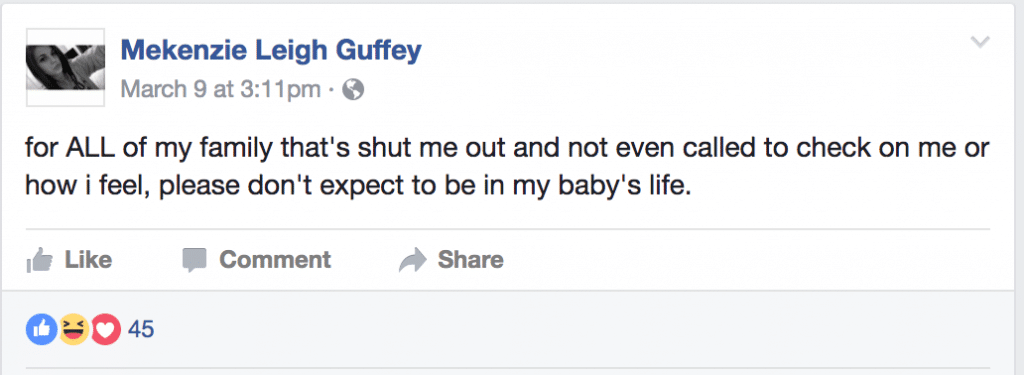
Task: Click the Like text label
Action: [88, 259]
